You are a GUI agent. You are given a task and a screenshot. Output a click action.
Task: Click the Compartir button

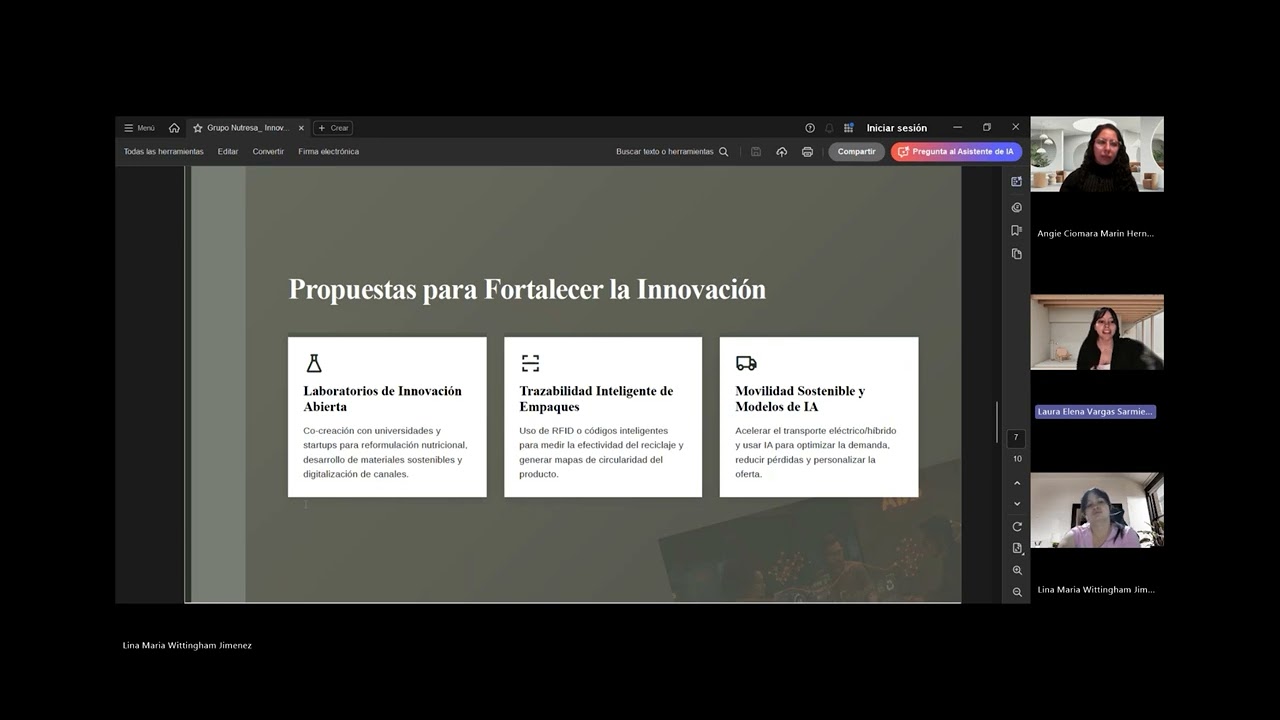click(857, 152)
